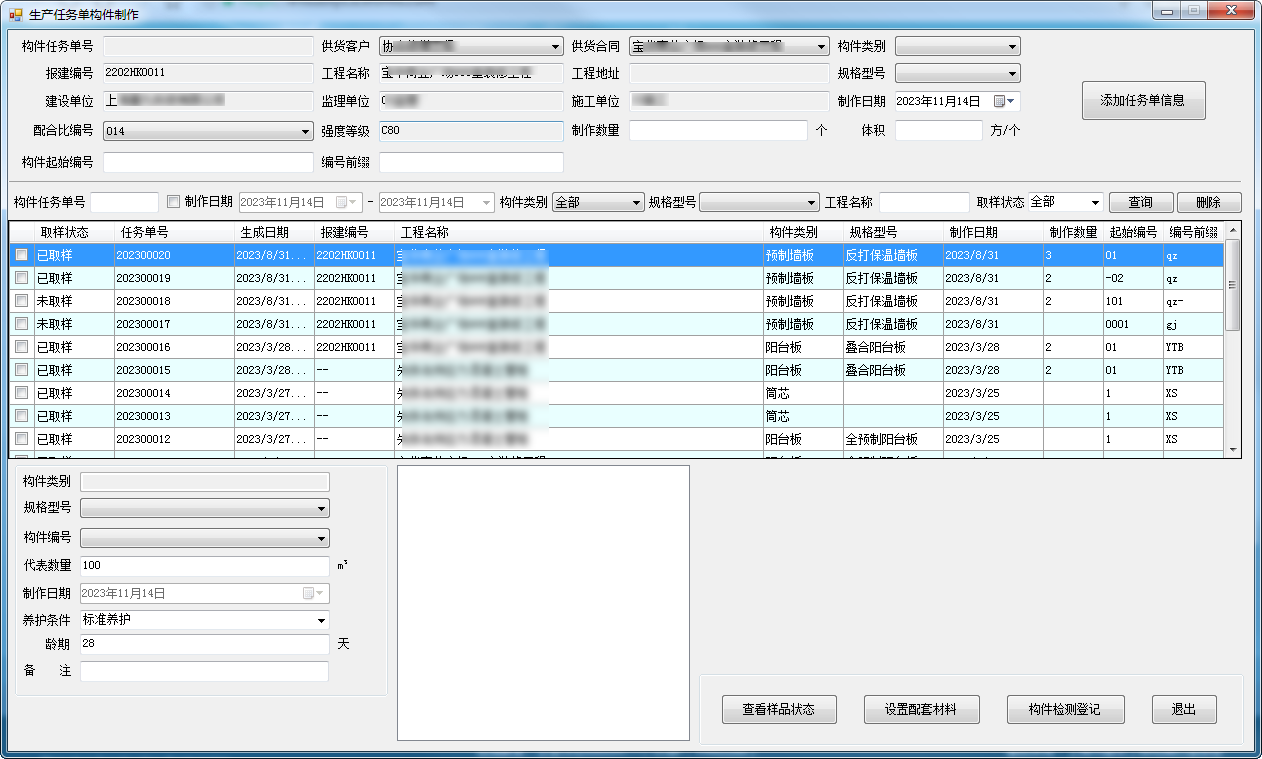This screenshot has height=759, width=1262.
Task: Open the 取样状态 filter dropdown
Action: coord(1095,202)
